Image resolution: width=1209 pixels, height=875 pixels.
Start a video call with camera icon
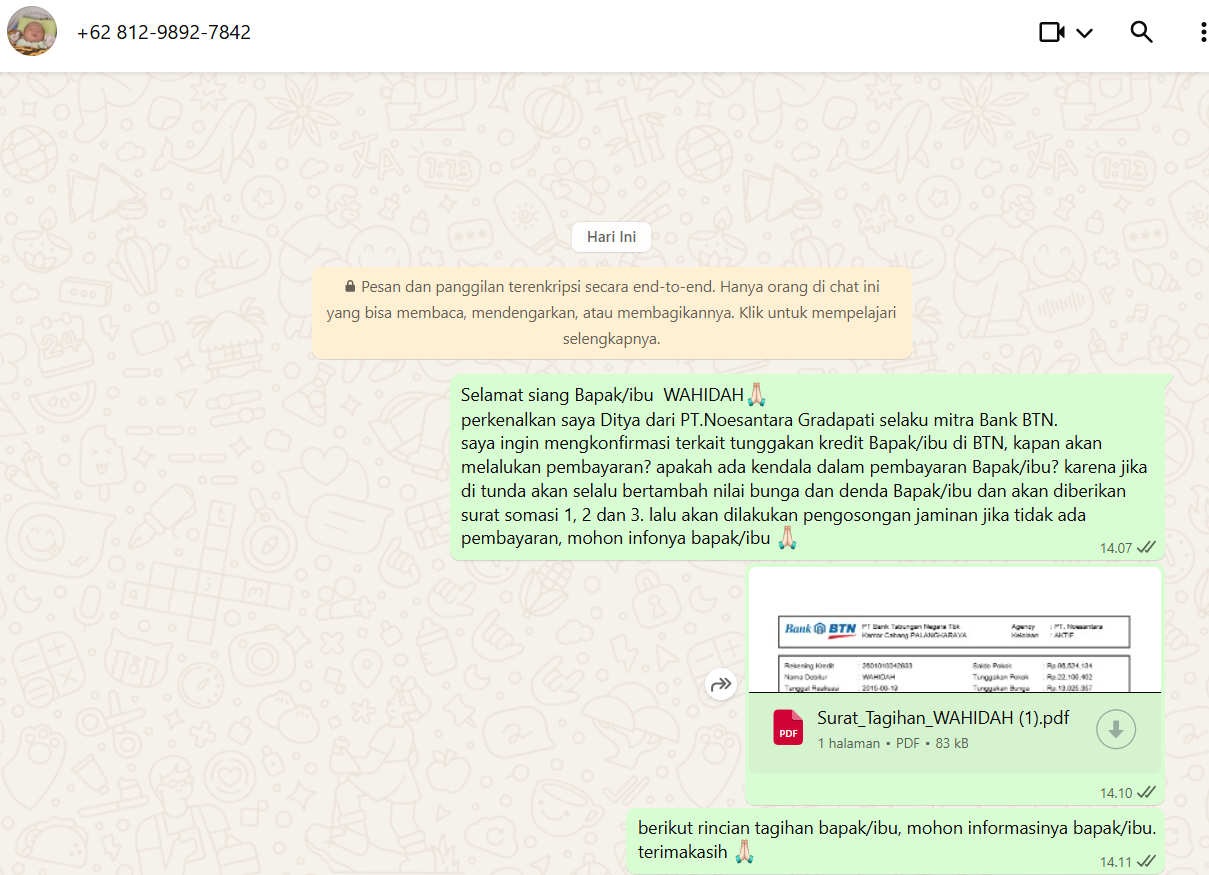coord(1051,32)
